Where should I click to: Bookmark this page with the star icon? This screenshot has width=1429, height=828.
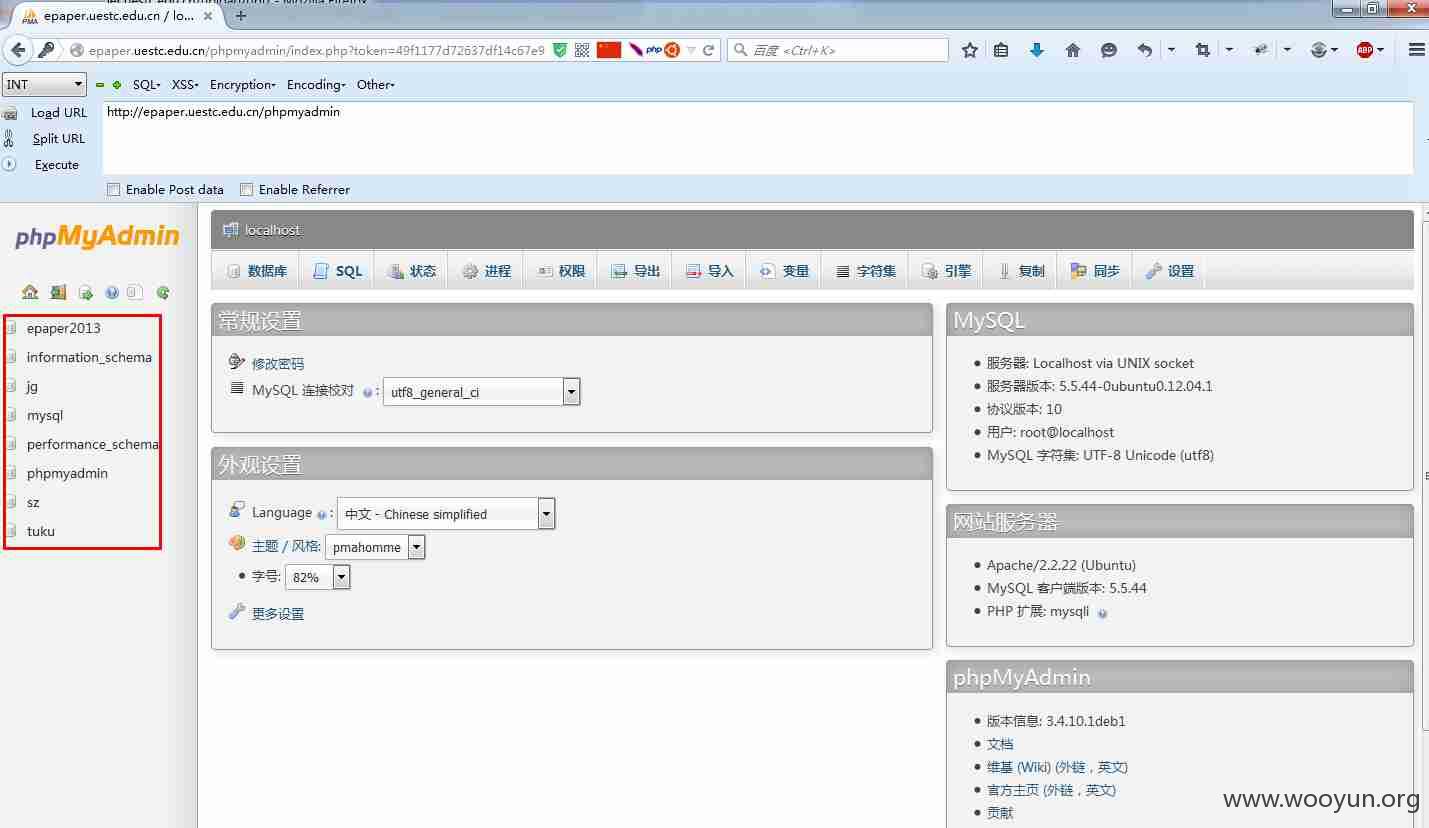coord(970,50)
